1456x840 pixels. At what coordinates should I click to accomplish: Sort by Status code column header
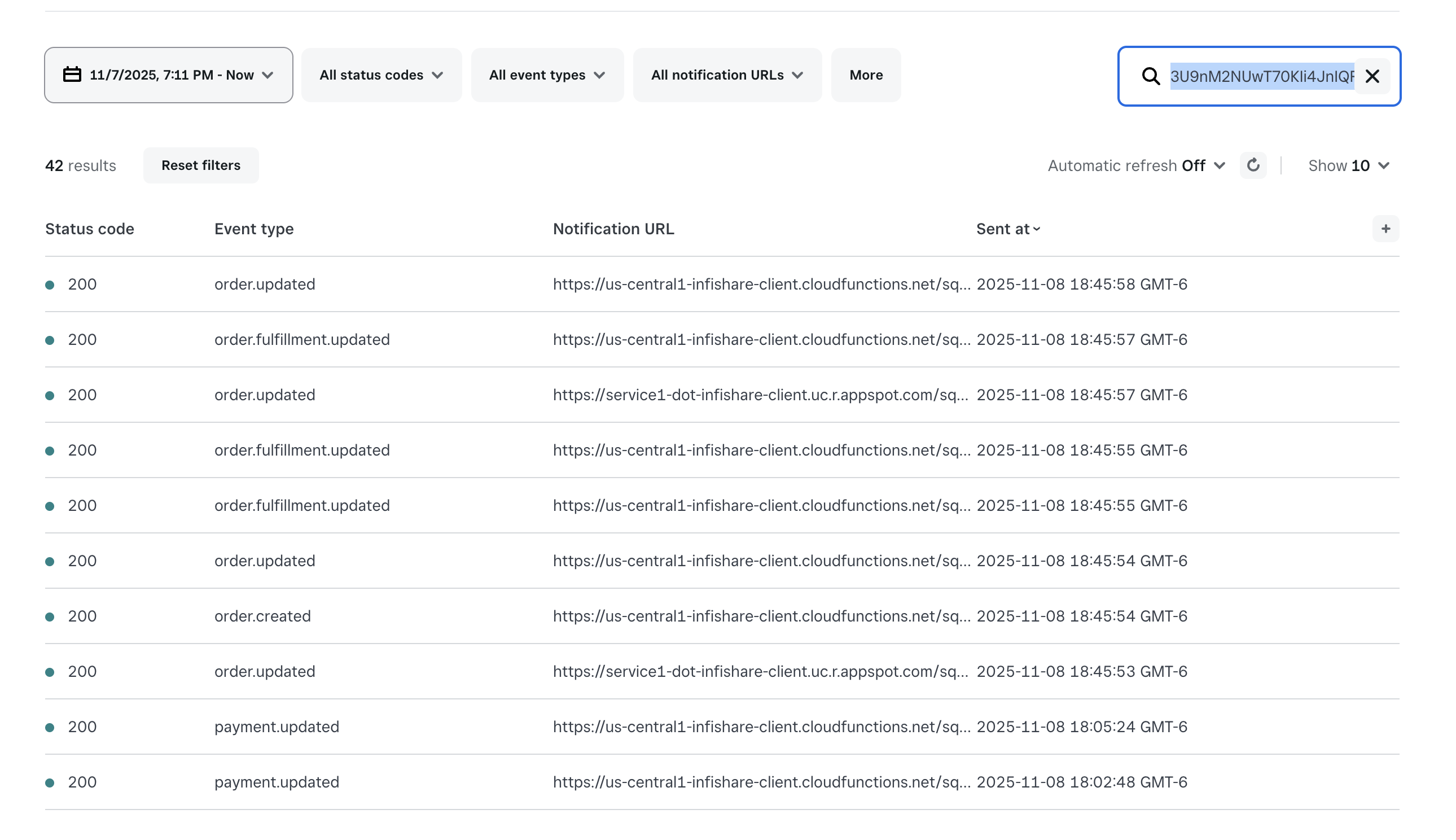89,229
